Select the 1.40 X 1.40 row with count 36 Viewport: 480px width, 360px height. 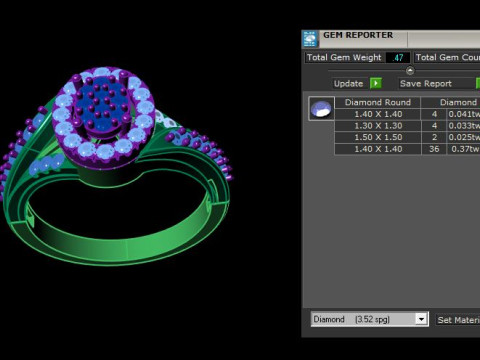[407, 149]
